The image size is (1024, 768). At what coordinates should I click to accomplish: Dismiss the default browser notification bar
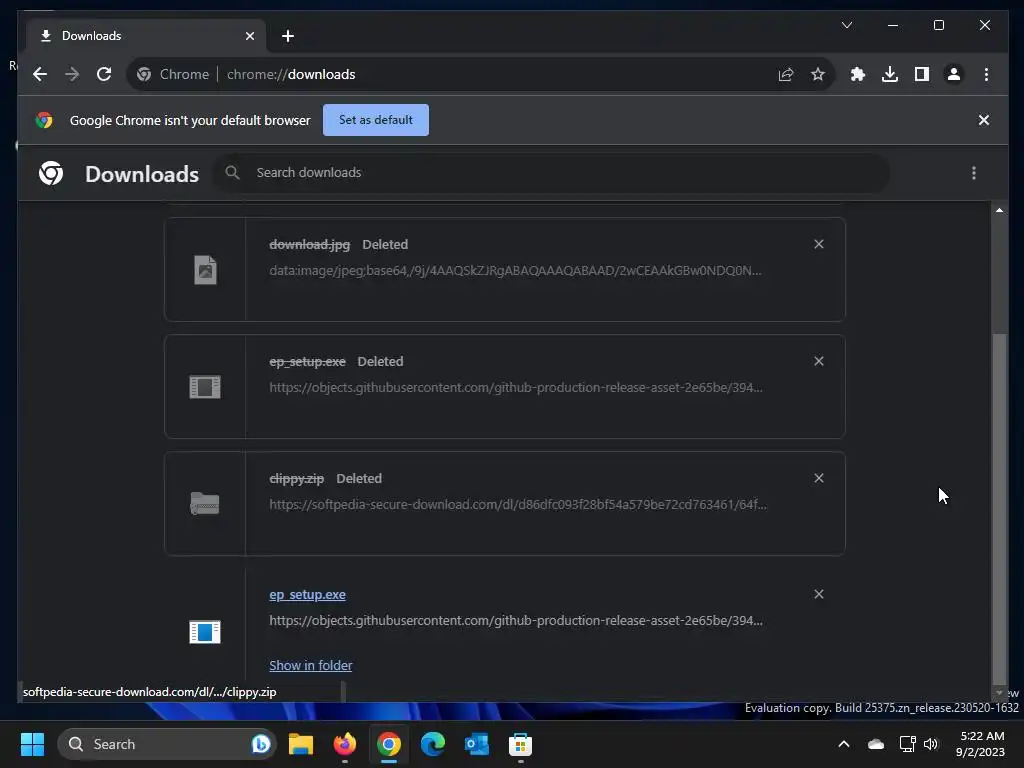[984, 120]
